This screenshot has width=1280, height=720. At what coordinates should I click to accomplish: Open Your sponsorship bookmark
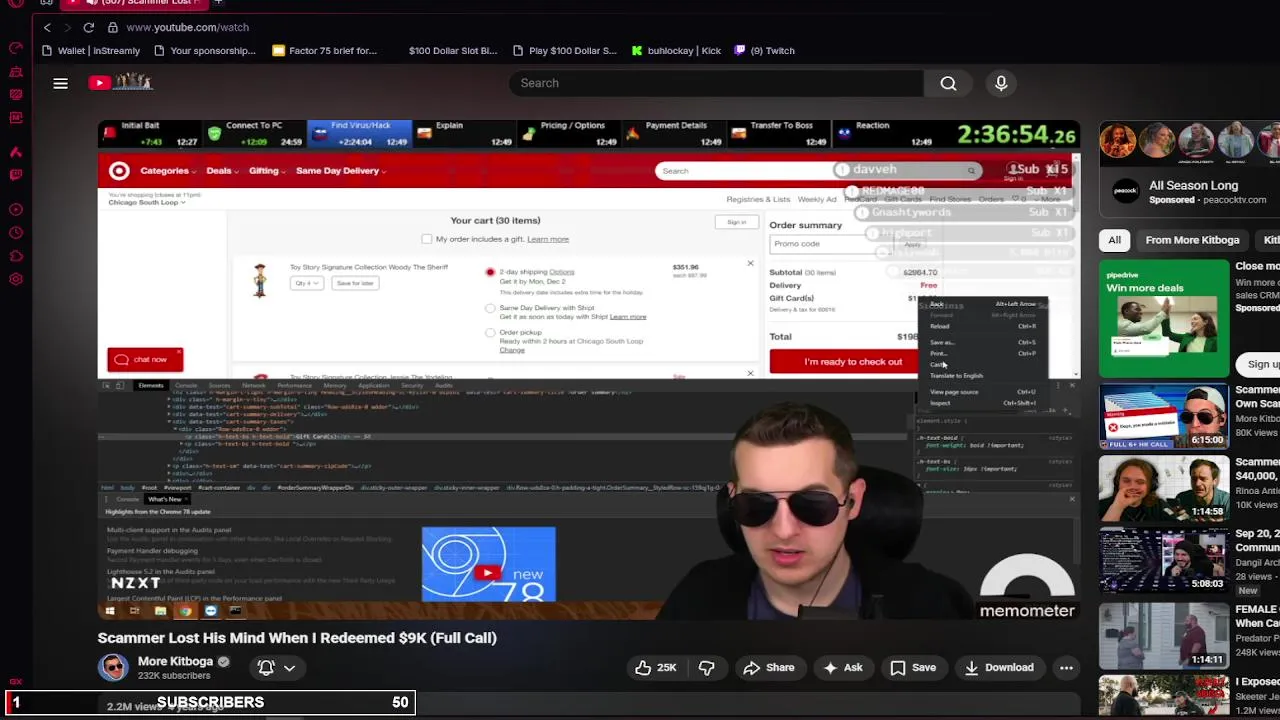pos(204,50)
